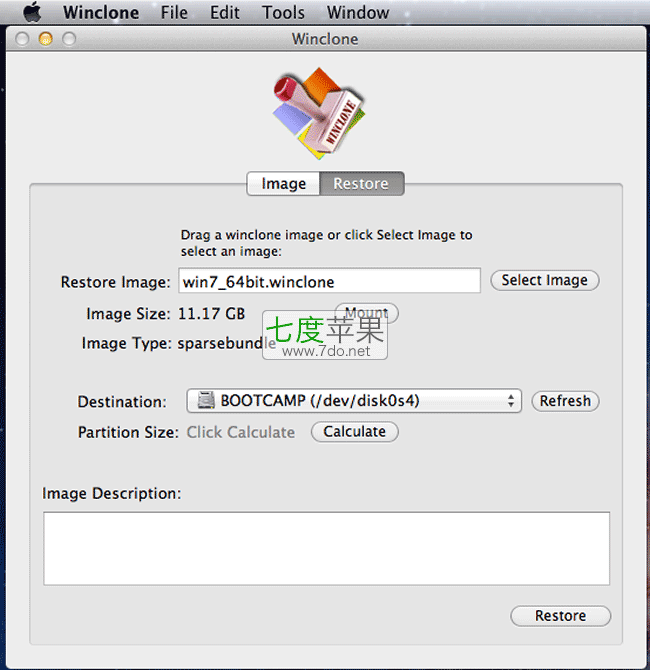Click the Winclone stamp logo
The height and width of the screenshot is (670, 650).
[319, 113]
